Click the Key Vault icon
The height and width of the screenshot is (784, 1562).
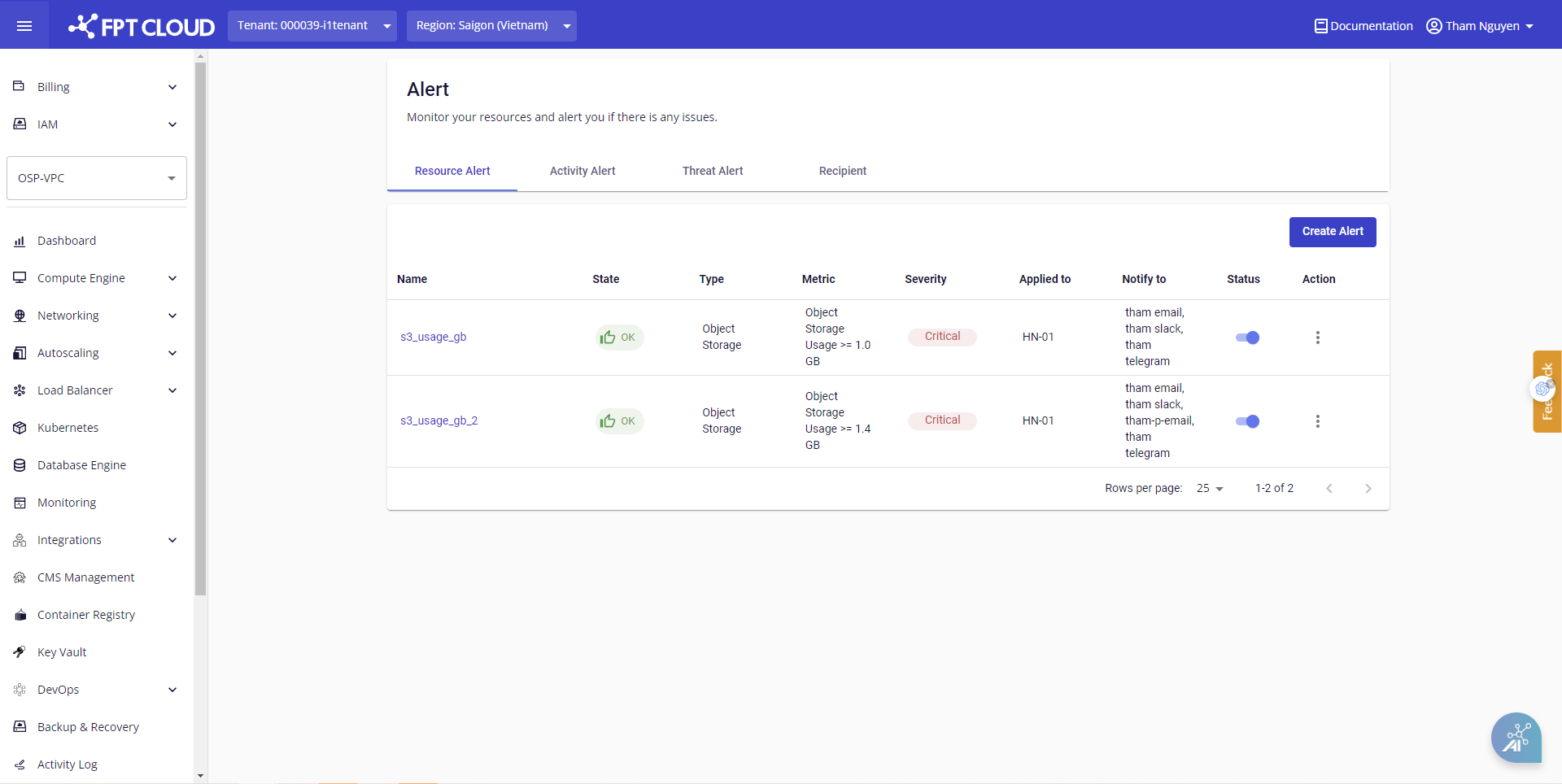click(20, 652)
